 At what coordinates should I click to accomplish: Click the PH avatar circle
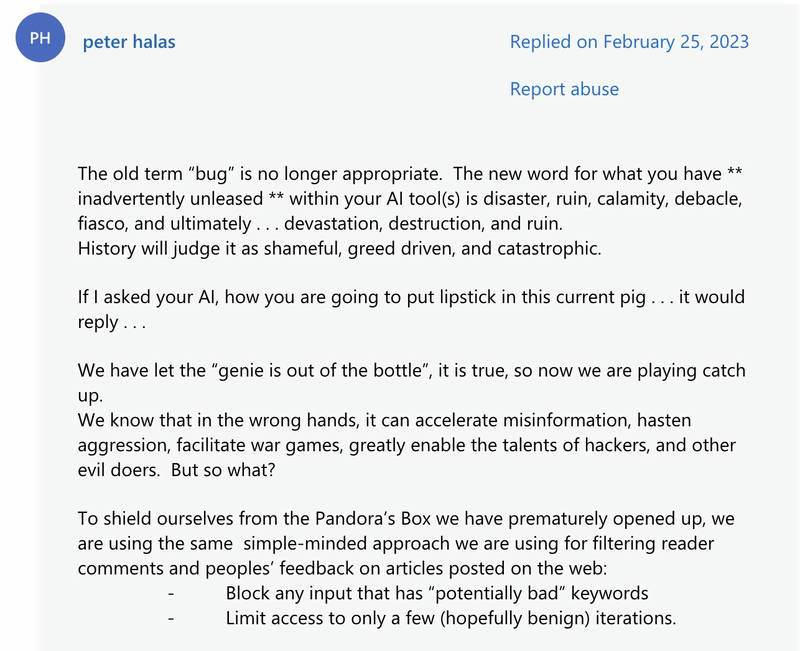coord(40,38)
